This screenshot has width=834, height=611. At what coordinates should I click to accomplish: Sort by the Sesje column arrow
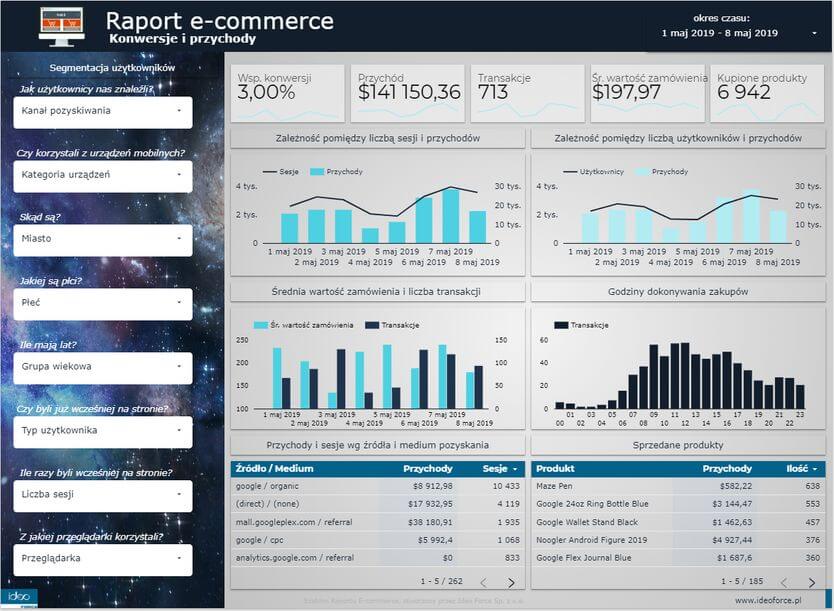pyautogui.click(x=515, y=468)
